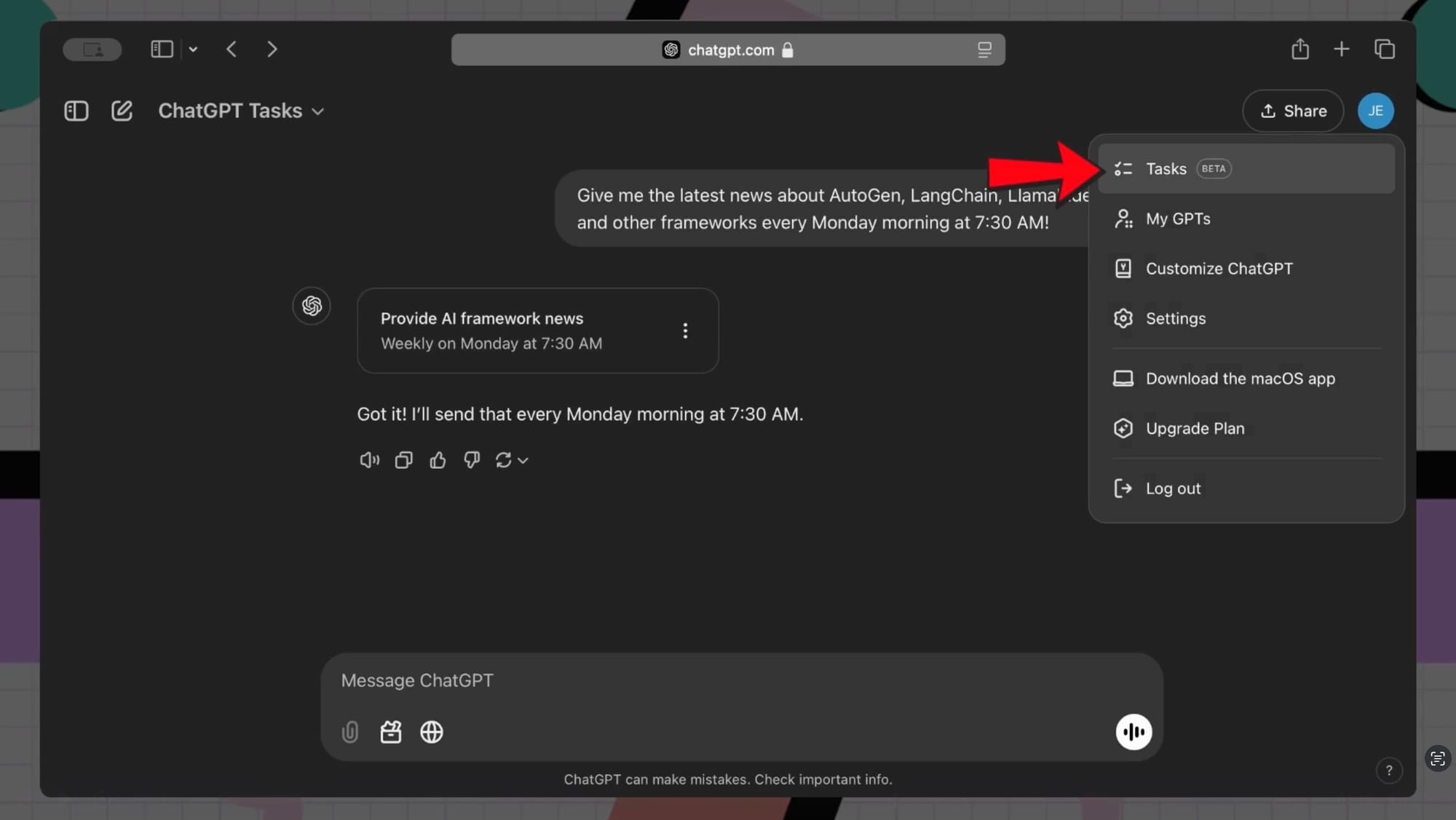Start voice mode with the waveform button

tap(1133, 732)
